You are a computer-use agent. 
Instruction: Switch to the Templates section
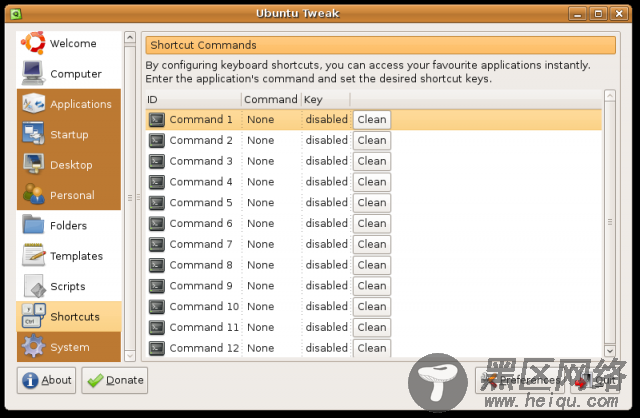(x=76, y=256)
